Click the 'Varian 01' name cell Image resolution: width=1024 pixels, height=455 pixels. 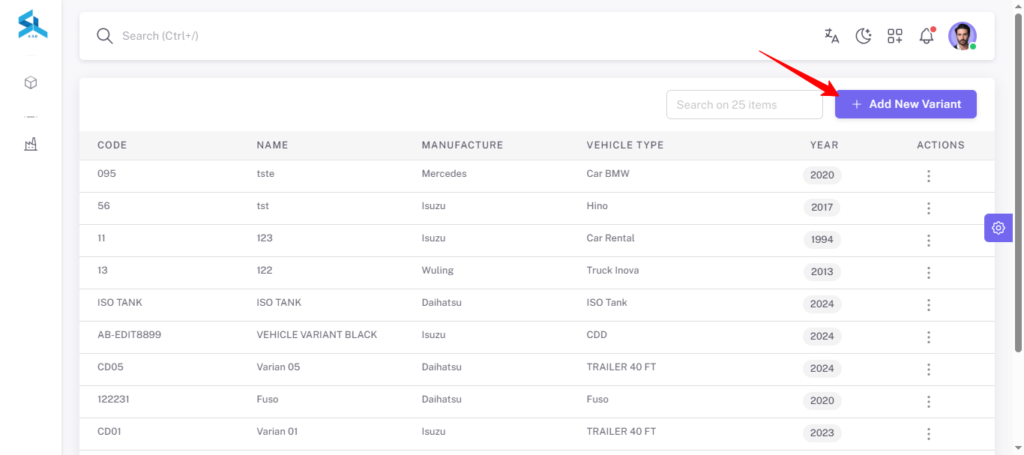tap(278, 431)
